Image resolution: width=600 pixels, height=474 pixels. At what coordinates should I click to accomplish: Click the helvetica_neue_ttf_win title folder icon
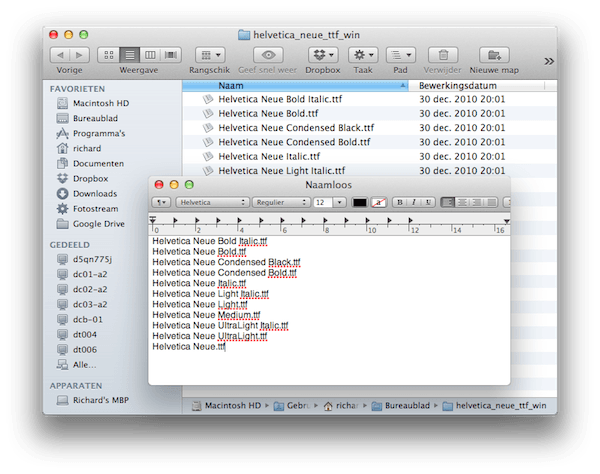click(244, 35)
